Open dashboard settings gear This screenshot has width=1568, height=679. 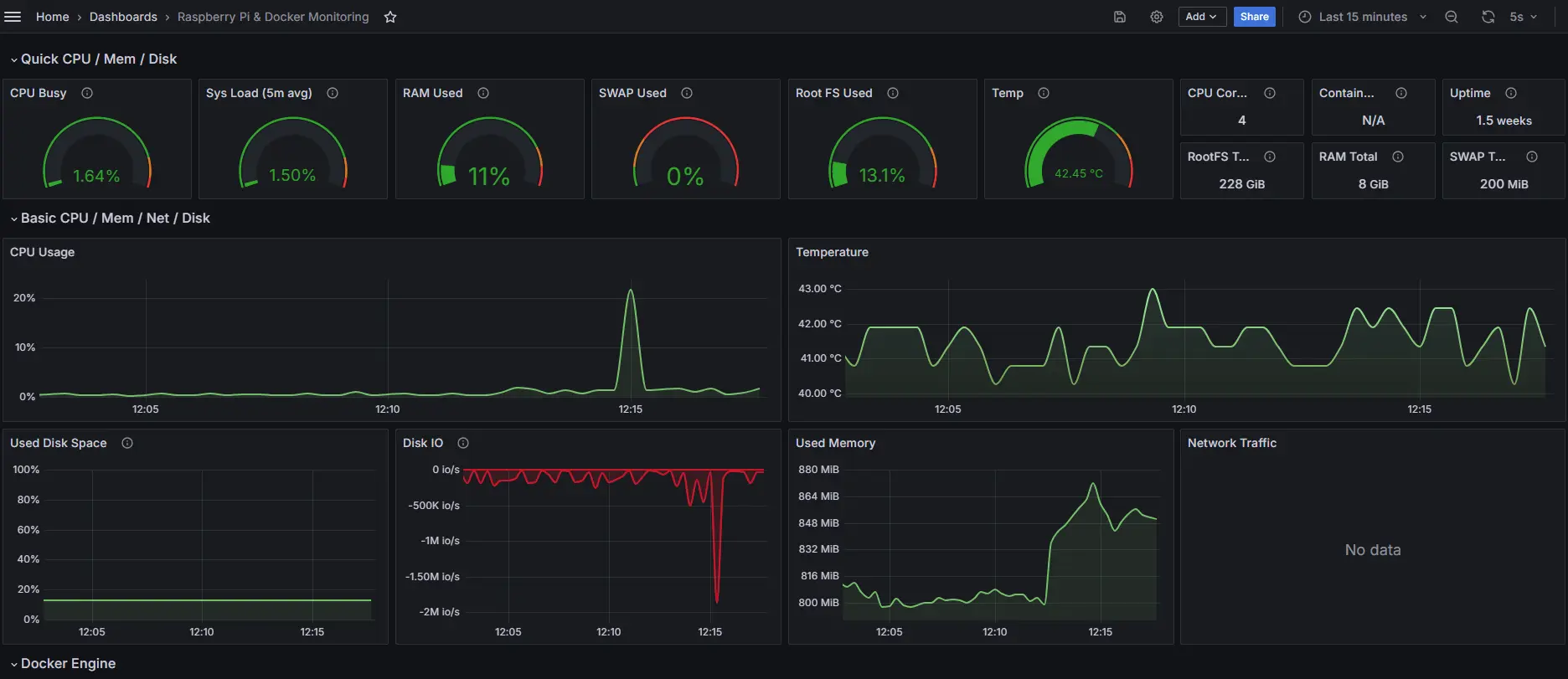point(1157,17)
